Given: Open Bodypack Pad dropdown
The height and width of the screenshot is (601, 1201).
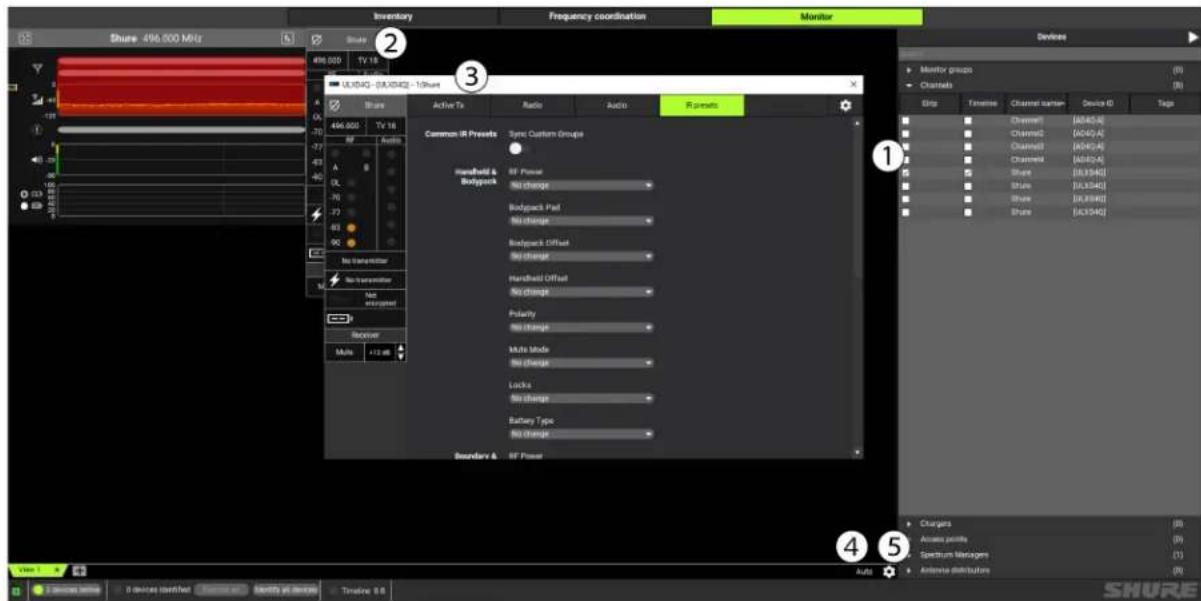Looking at the screenshot, I should pos(581,220).
